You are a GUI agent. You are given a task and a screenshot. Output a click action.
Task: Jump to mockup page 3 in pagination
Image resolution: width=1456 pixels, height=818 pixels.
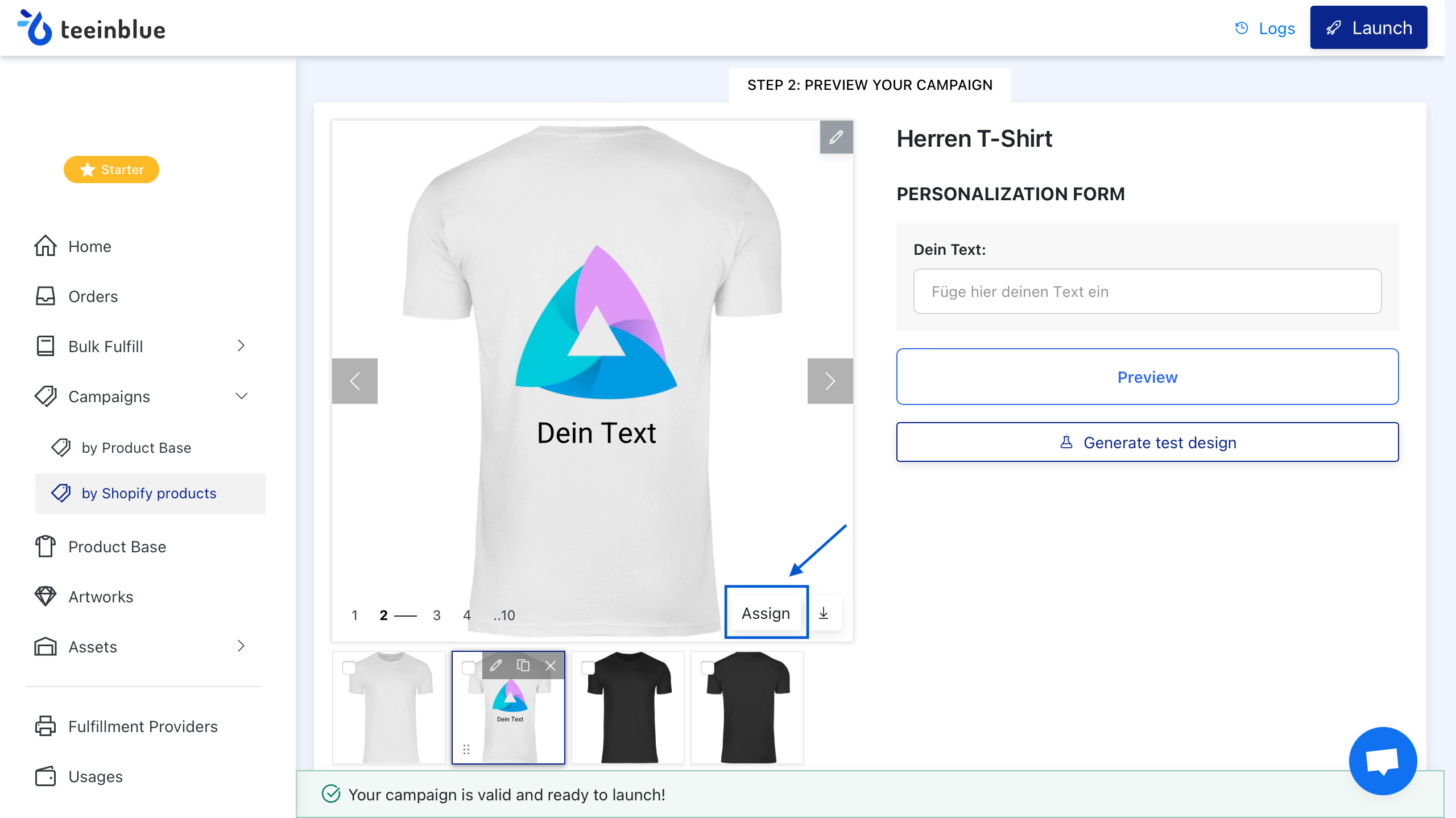click(x=437, y=615)
